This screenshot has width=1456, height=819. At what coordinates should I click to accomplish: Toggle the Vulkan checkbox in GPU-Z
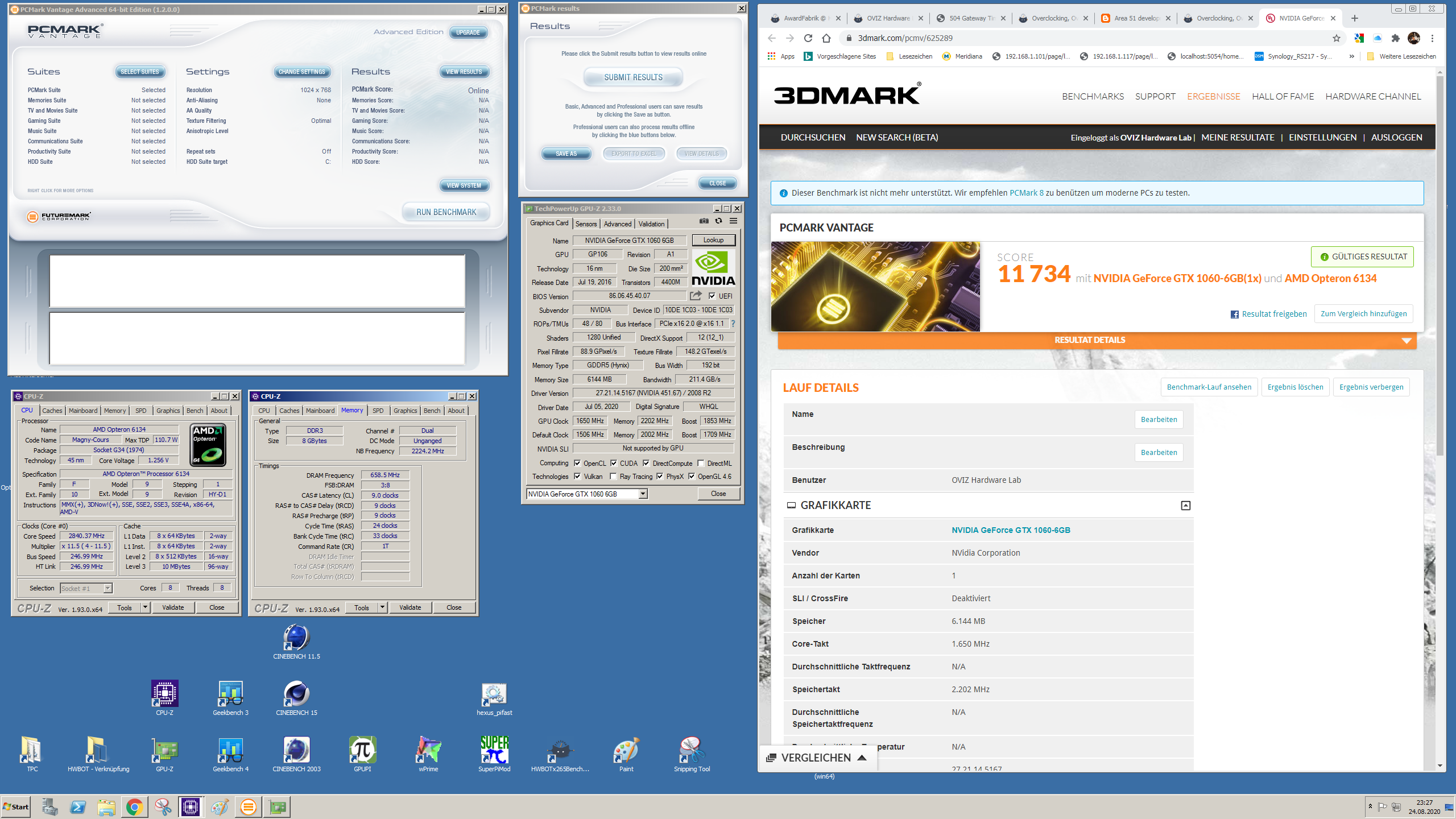[577, 477]
